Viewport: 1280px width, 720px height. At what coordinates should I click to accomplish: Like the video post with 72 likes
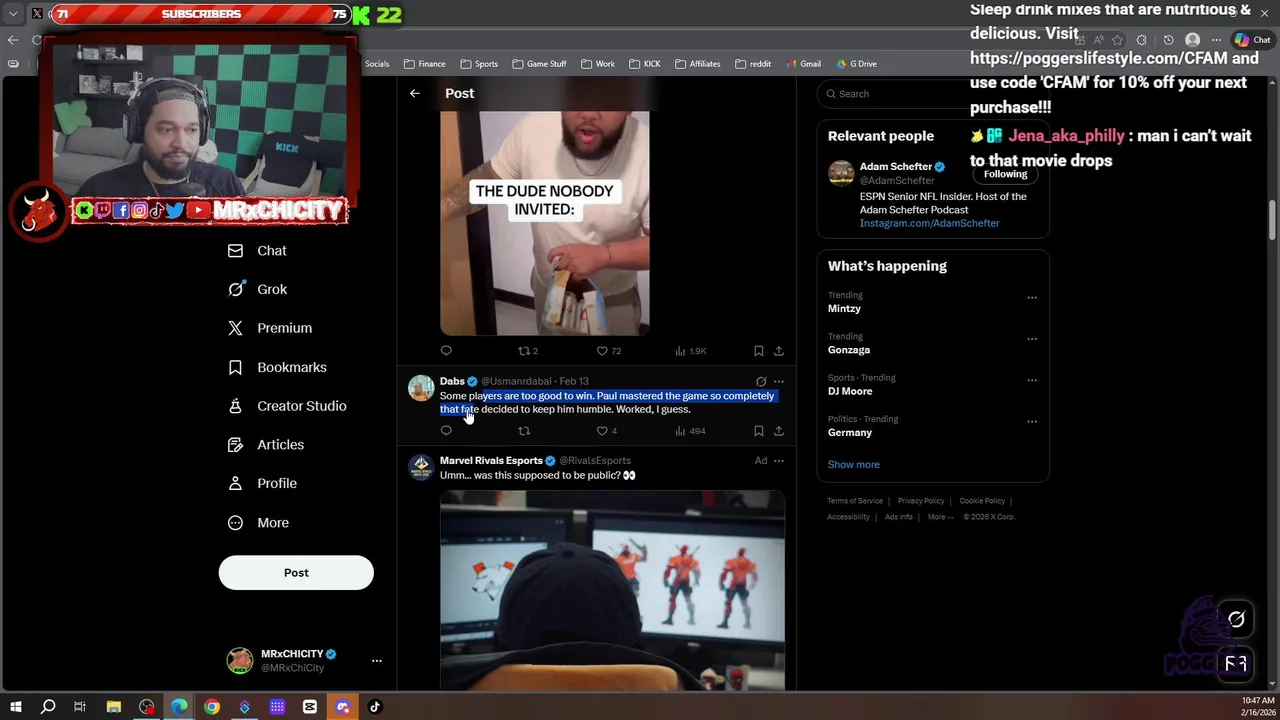pyautogui.click(x=608, y=351)
